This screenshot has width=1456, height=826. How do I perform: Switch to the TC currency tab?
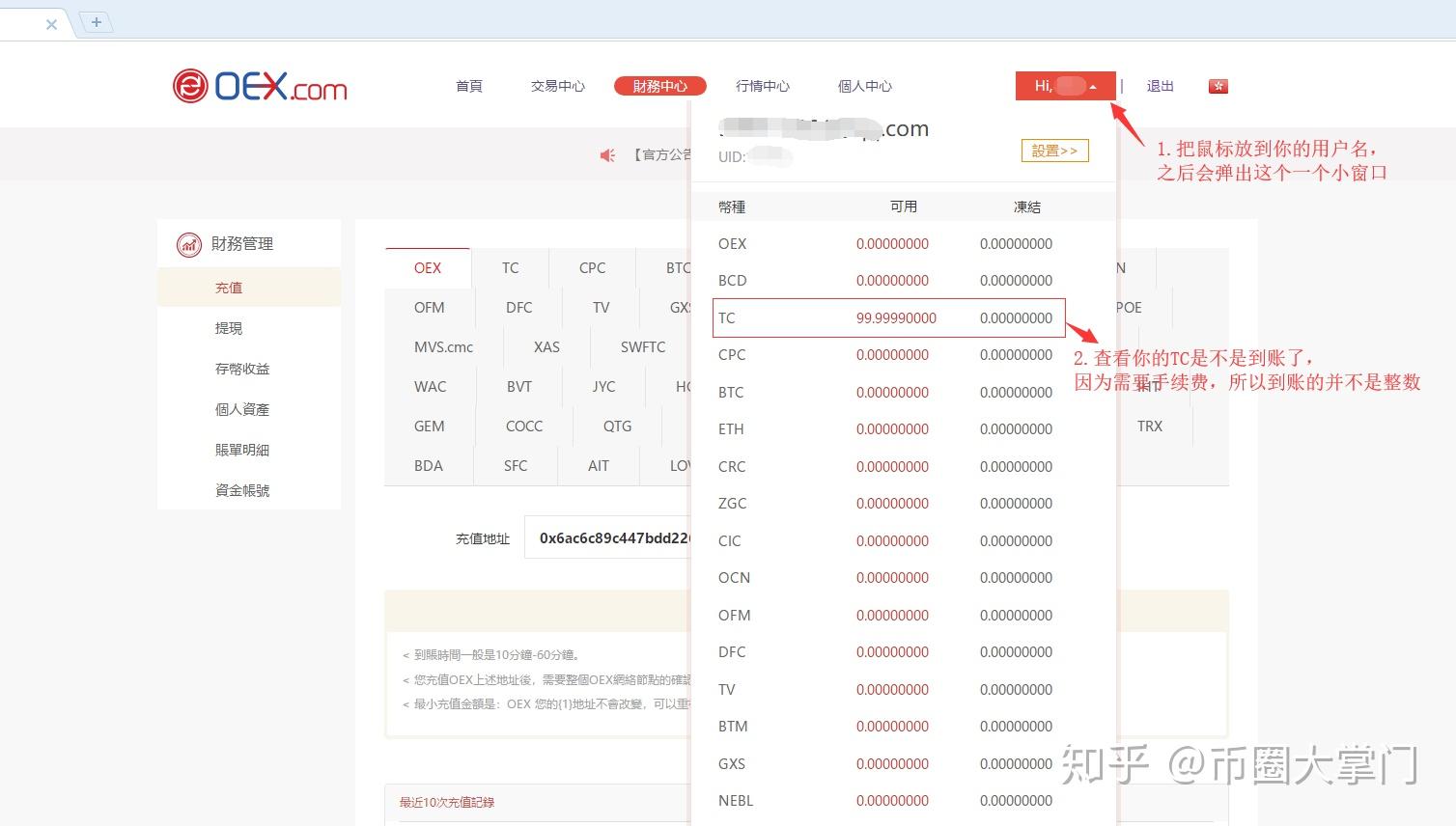(510, 267)
